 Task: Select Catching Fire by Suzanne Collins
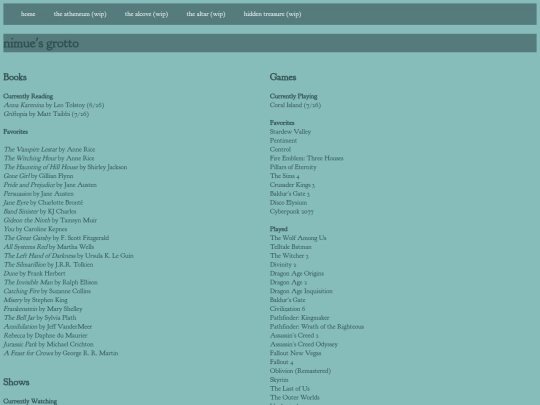pos(48,291)
